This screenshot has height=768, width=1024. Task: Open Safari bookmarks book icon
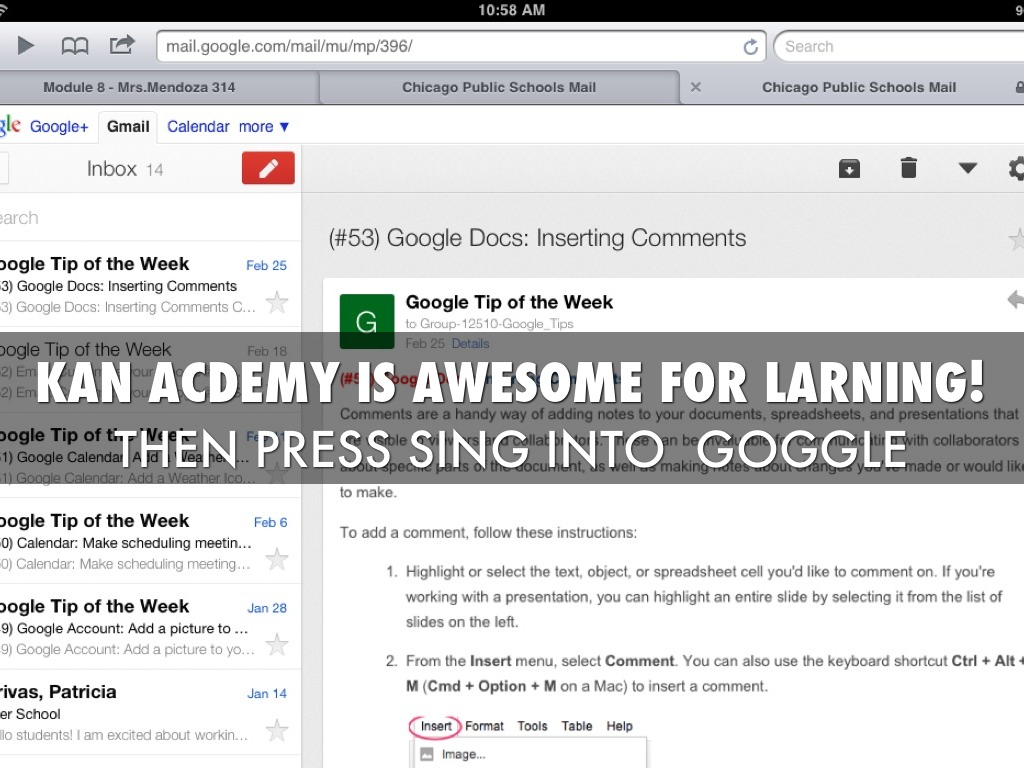coord(75,46)
